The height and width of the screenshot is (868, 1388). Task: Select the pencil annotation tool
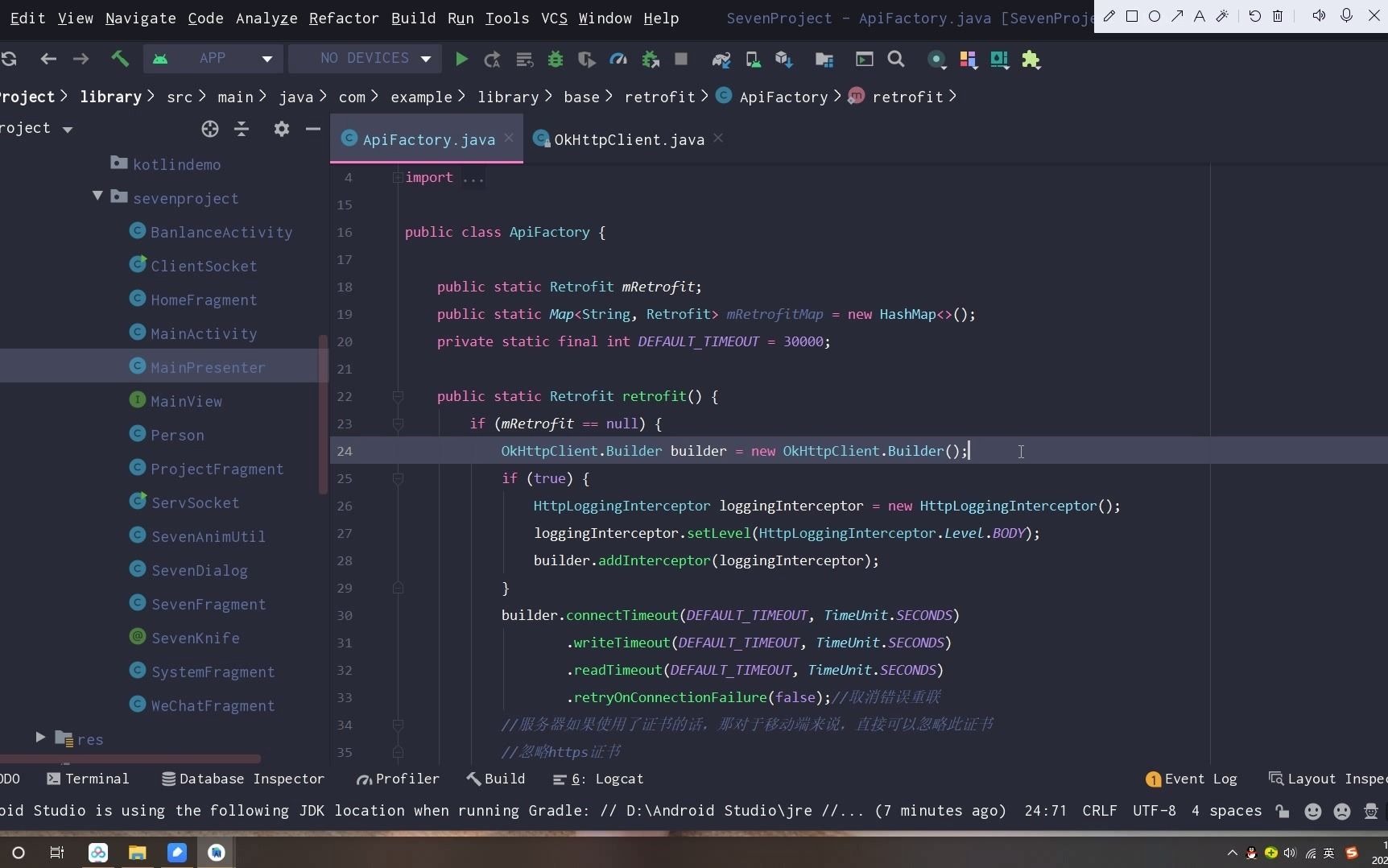point(1109,16)
